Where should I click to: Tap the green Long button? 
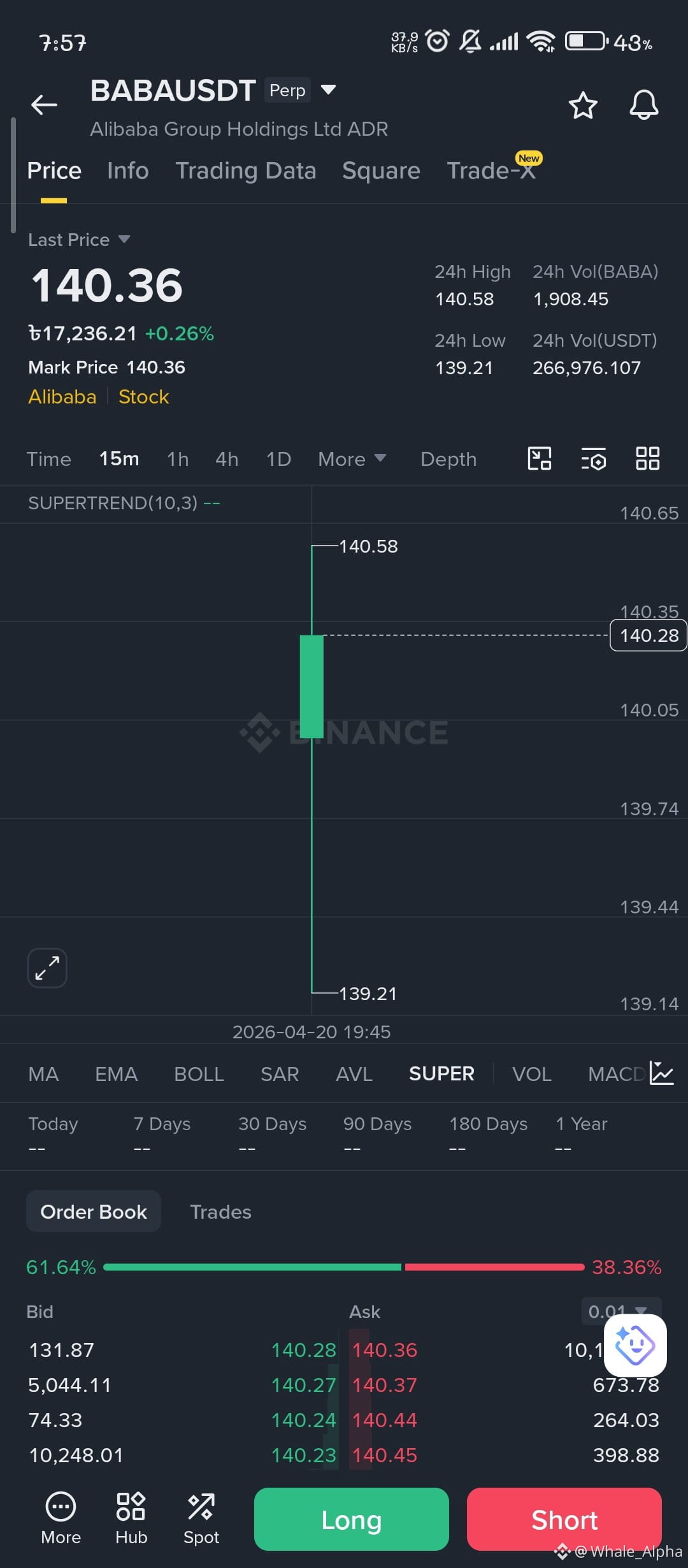tap(352, 1520)
